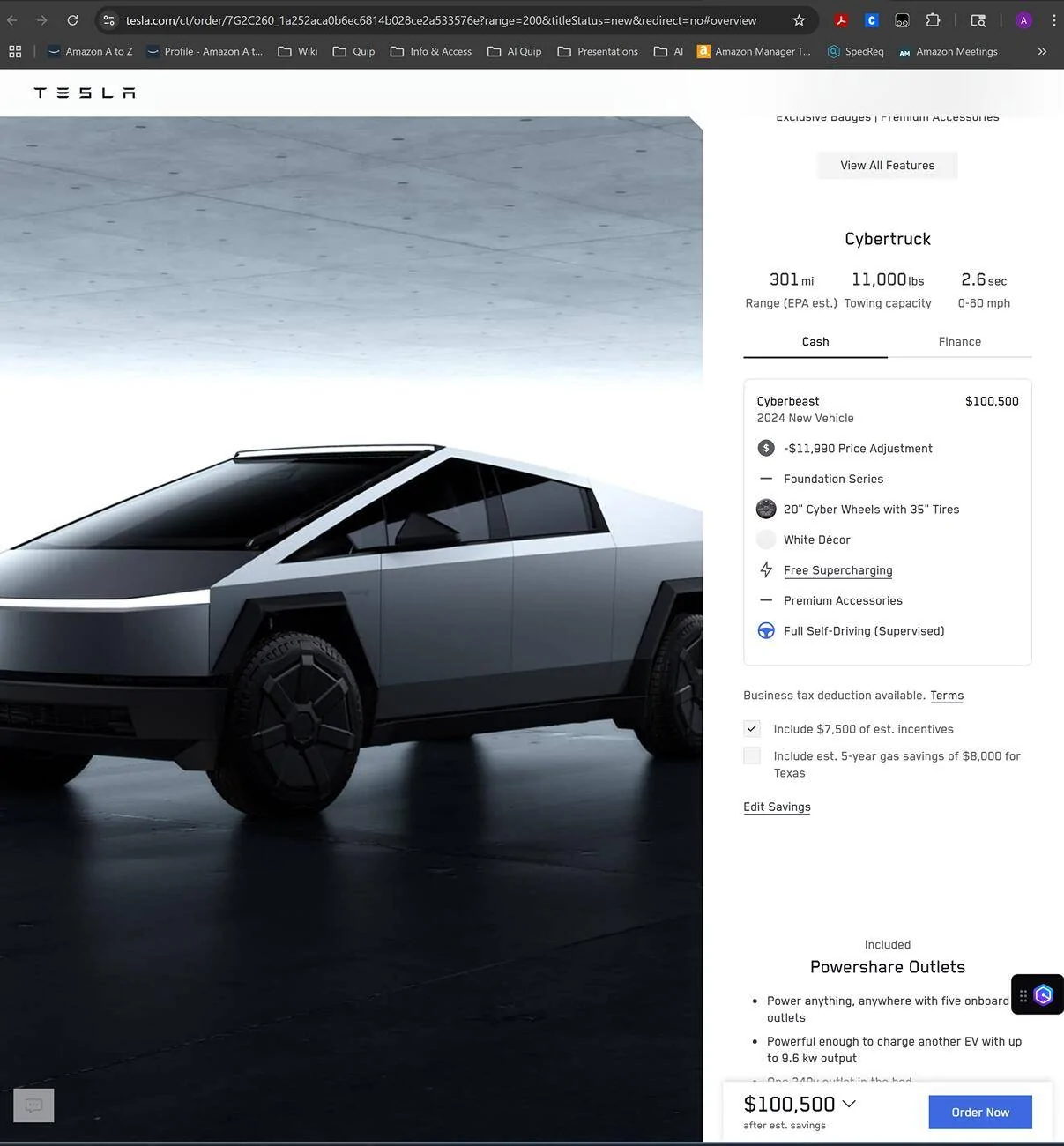Open the Extensions puzzle piece menu
This screenshot has height=1146, width=1064.
[x=933, y=19]
